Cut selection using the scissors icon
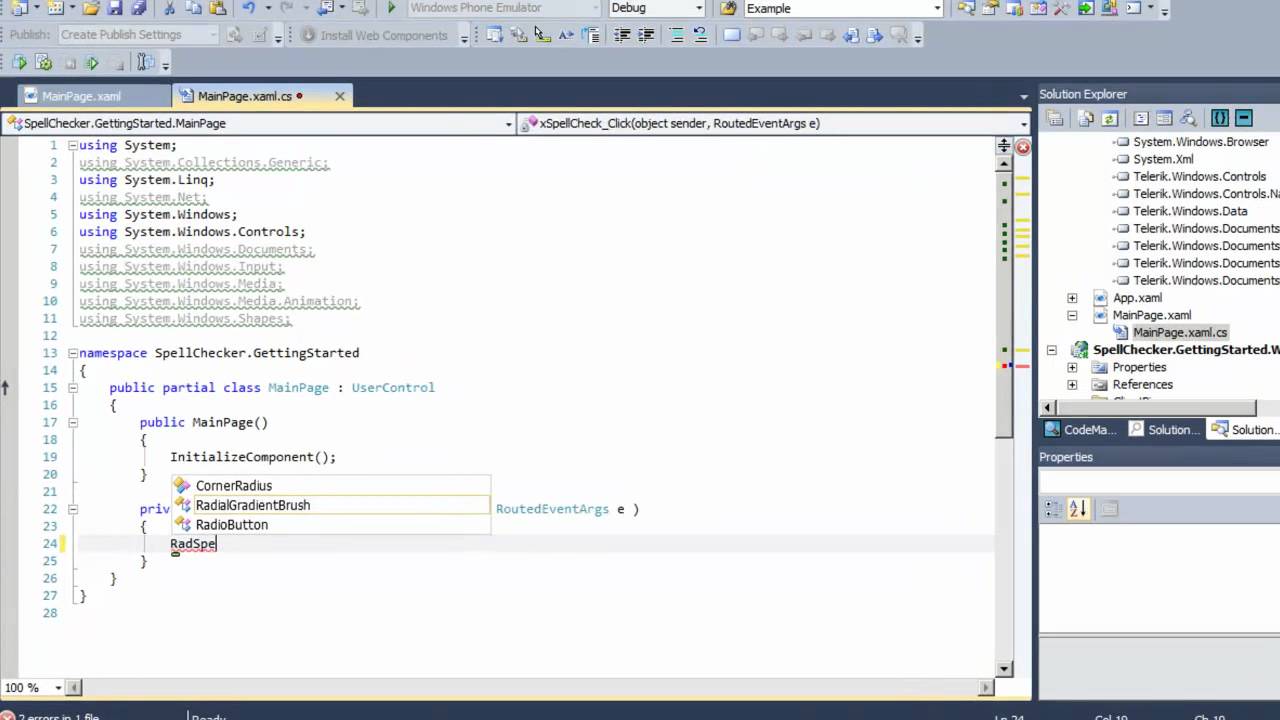 tap(169, 8)
